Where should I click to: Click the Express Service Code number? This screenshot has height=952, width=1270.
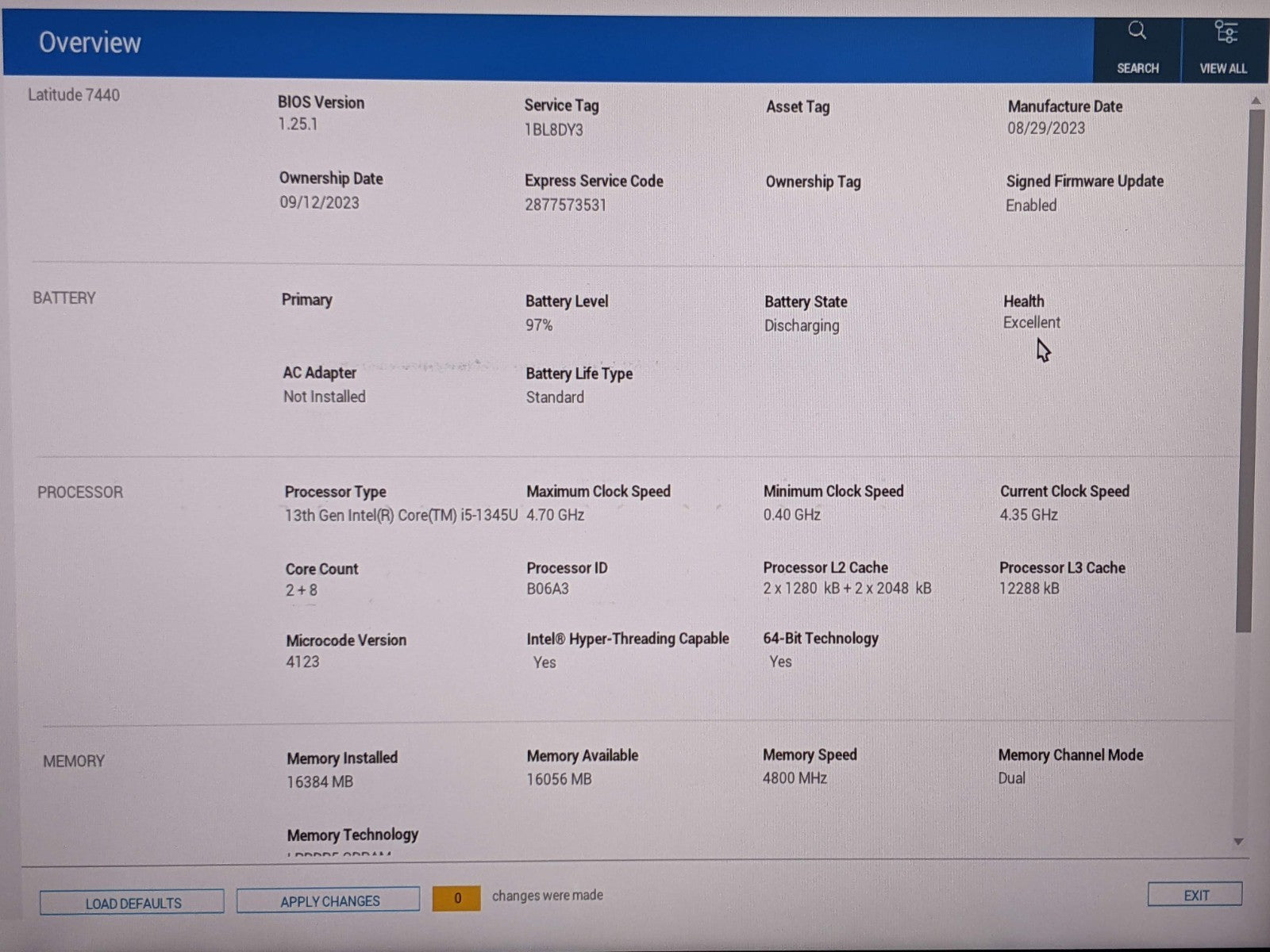(x=565, y=205)
